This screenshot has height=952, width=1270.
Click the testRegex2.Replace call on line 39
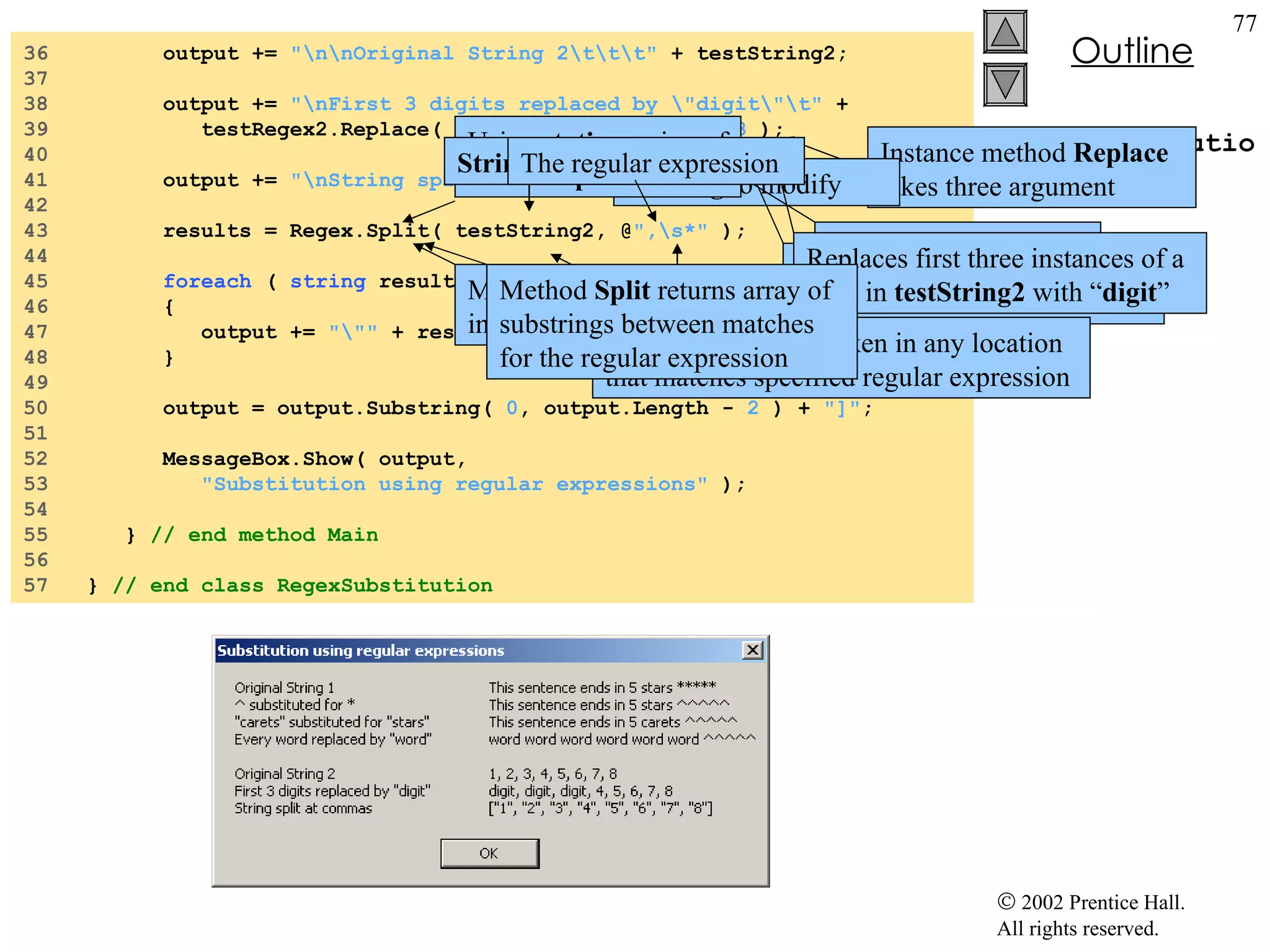coord(322,130)
